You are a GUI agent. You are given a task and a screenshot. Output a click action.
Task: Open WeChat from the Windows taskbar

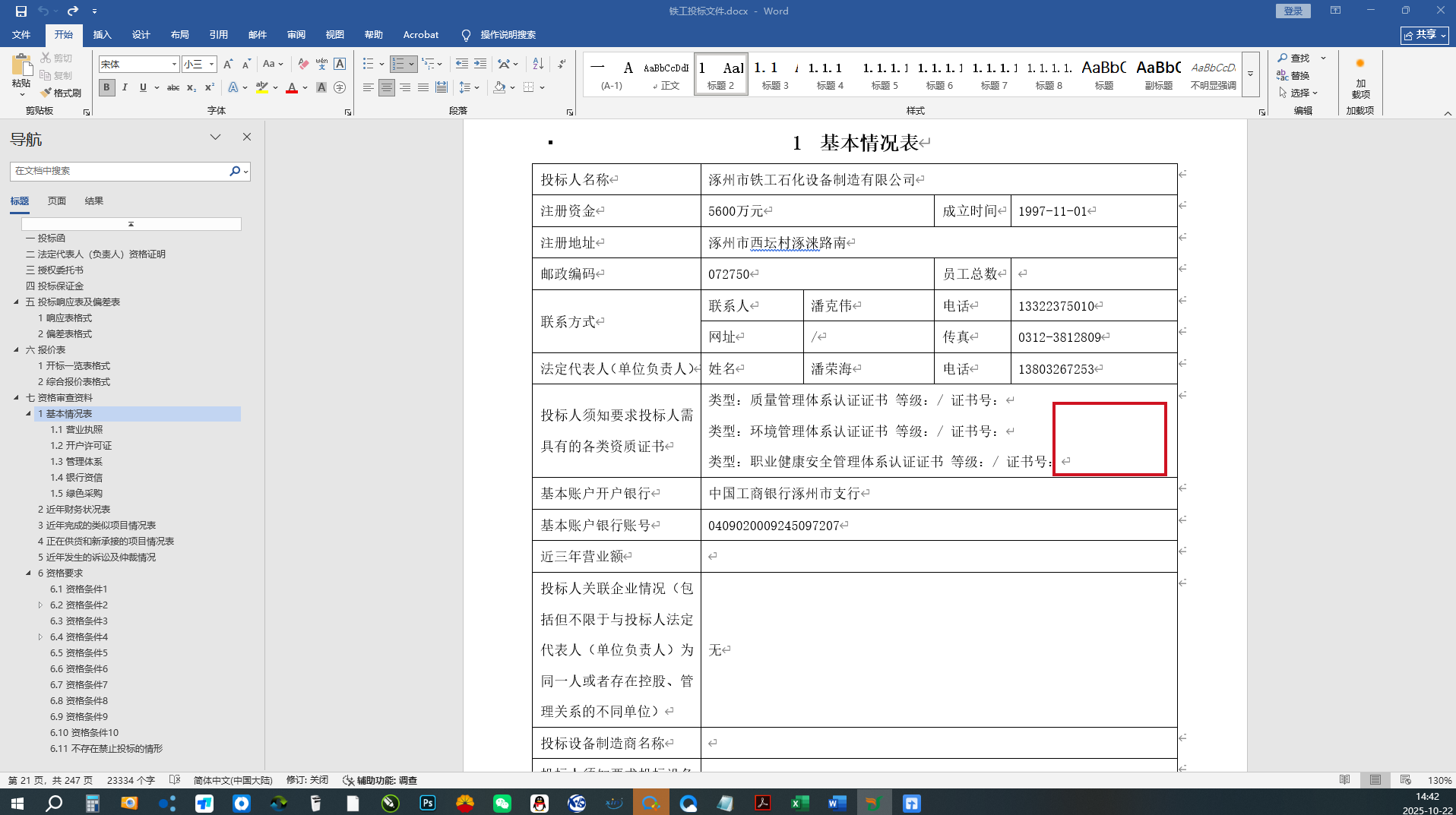[x=502, y=803]
